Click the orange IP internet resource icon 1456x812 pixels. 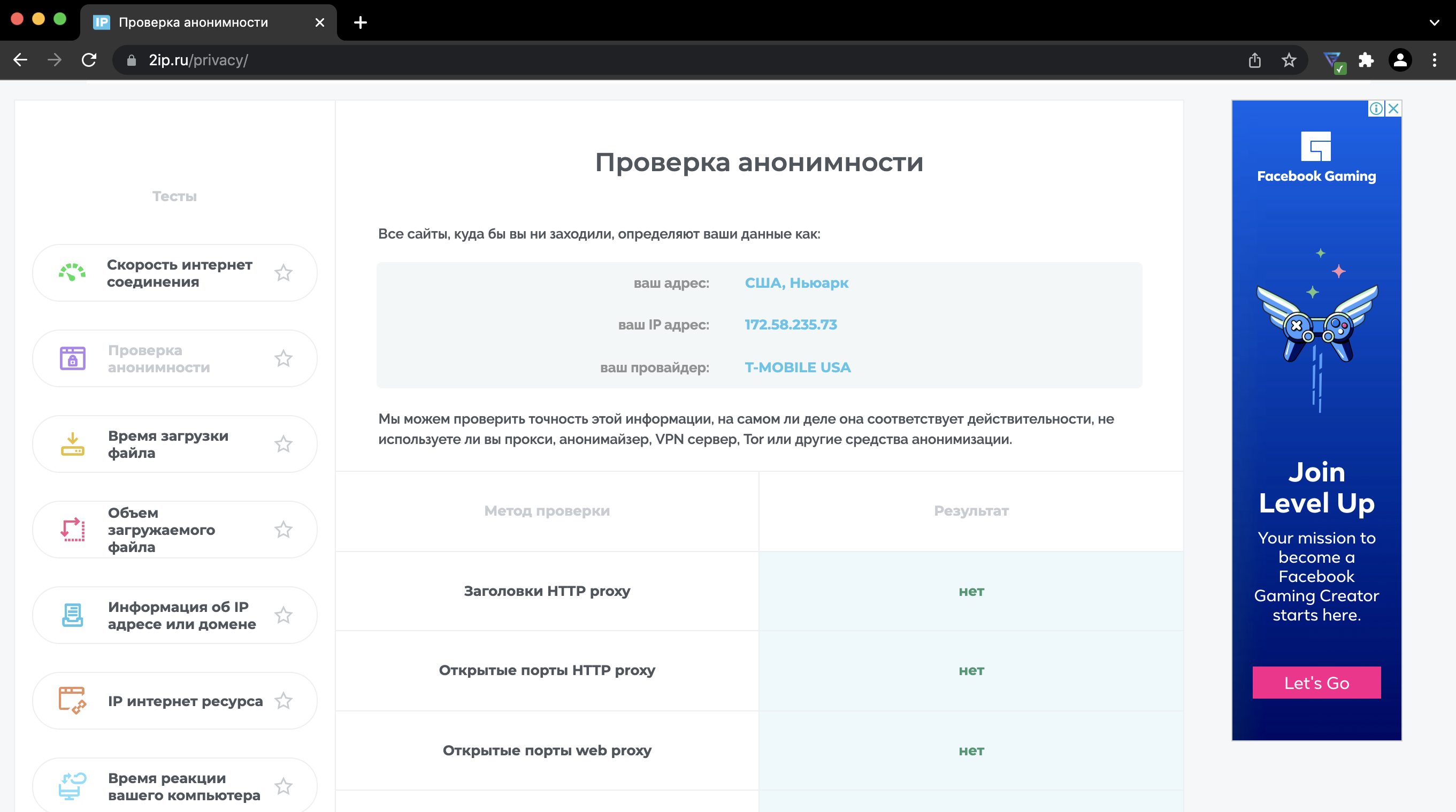(72, 701)
